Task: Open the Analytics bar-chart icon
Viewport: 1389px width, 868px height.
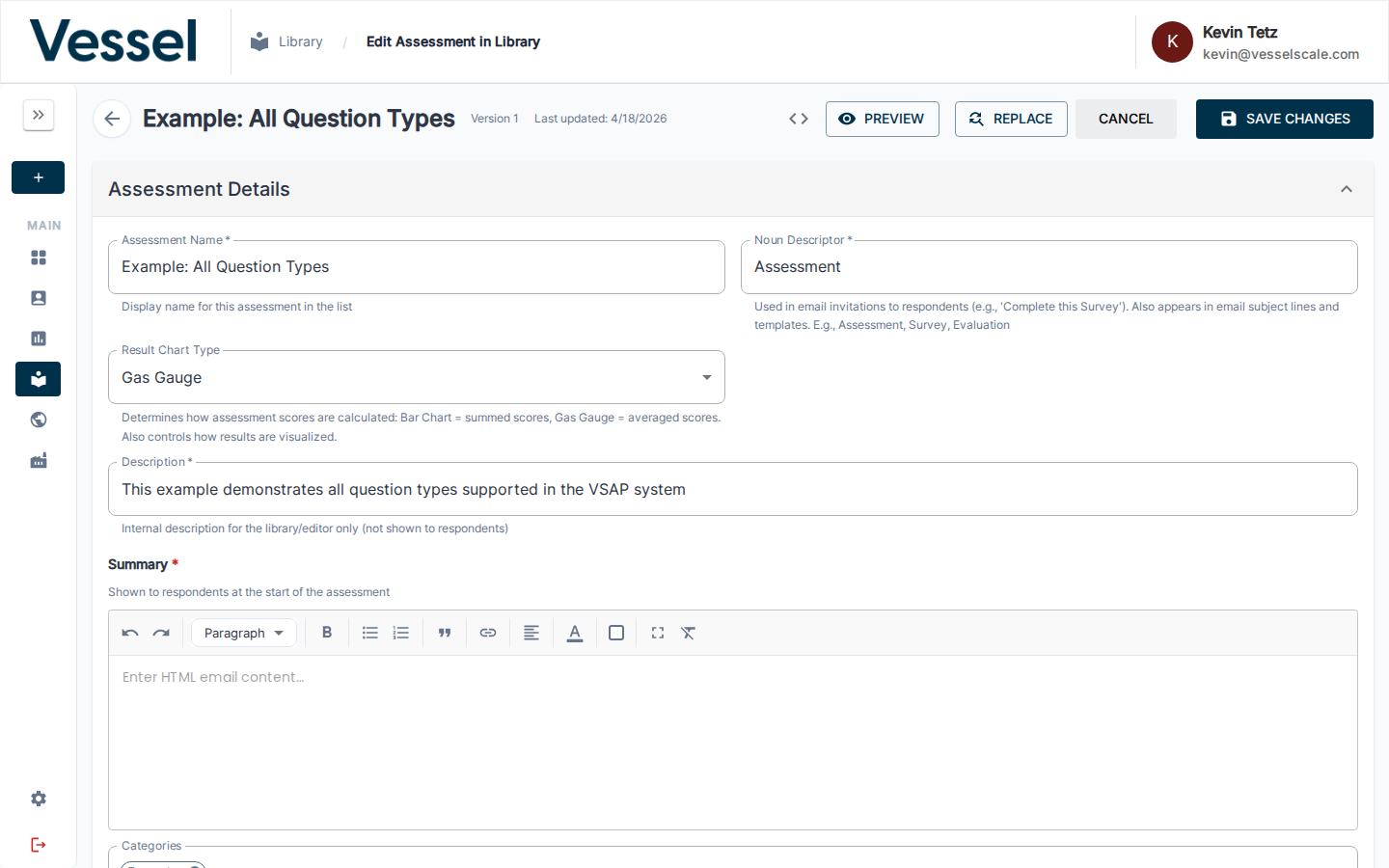Action: [38, 339]
